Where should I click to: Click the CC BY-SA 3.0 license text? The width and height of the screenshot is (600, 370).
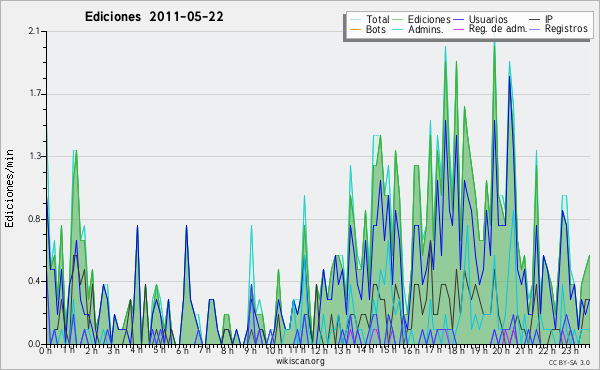569,363
